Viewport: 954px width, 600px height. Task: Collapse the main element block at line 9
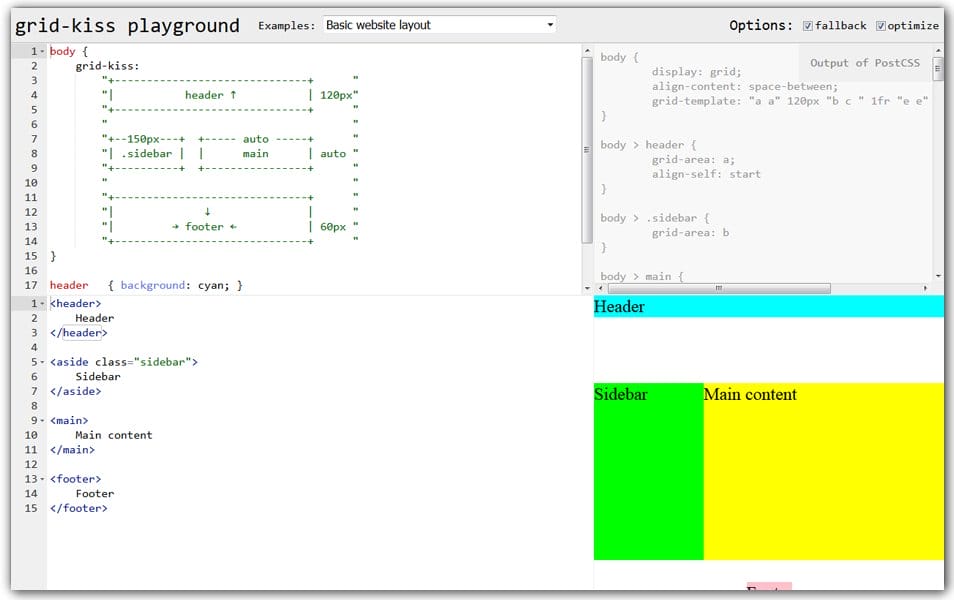pos(44,420)
